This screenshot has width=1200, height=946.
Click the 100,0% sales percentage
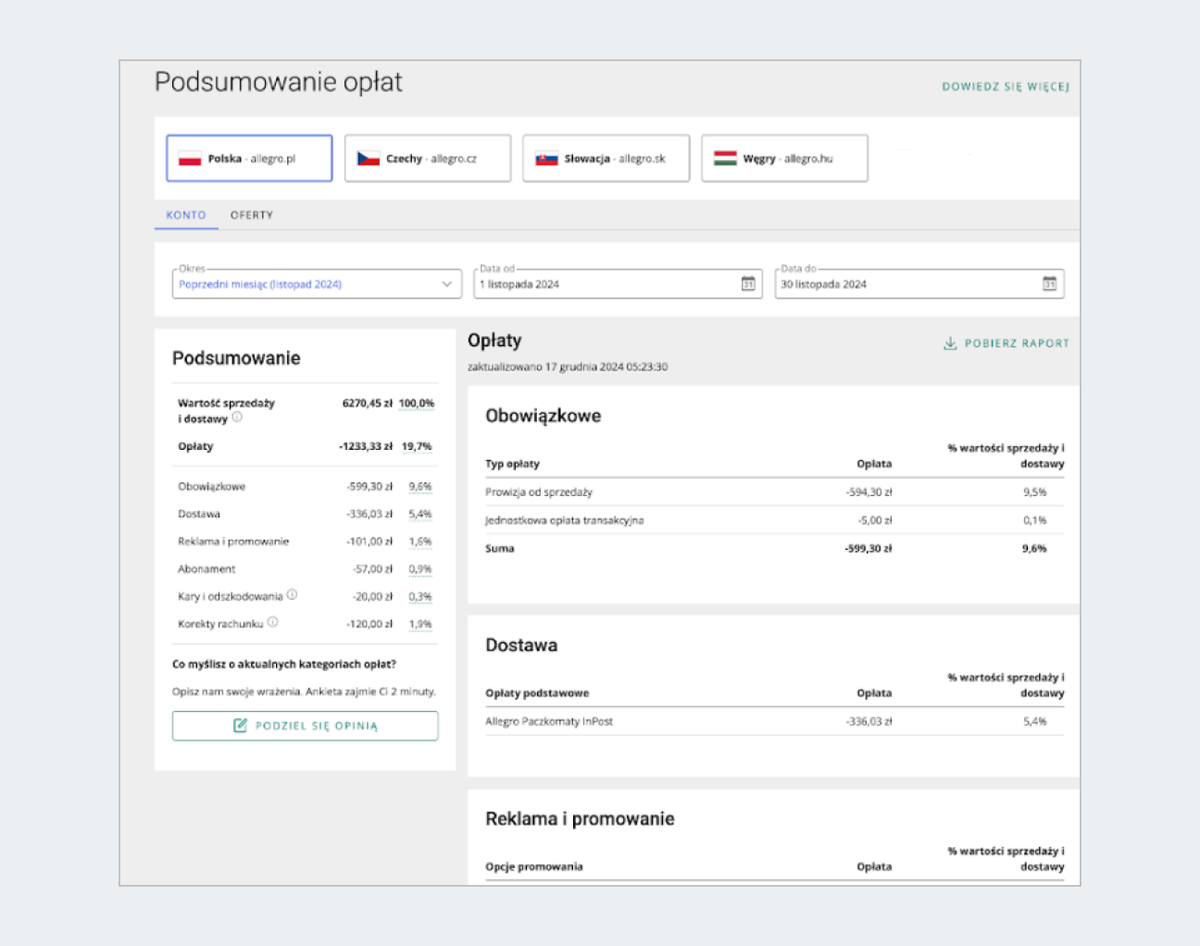click(x=417, y=403)
